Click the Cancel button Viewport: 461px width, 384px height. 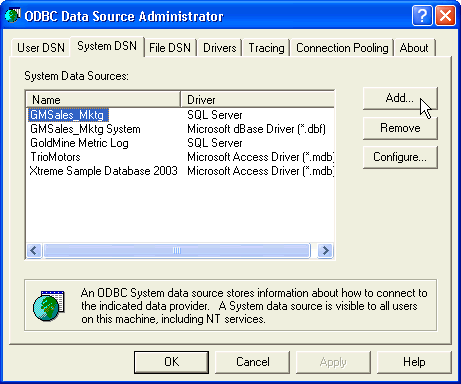[253, 362]
